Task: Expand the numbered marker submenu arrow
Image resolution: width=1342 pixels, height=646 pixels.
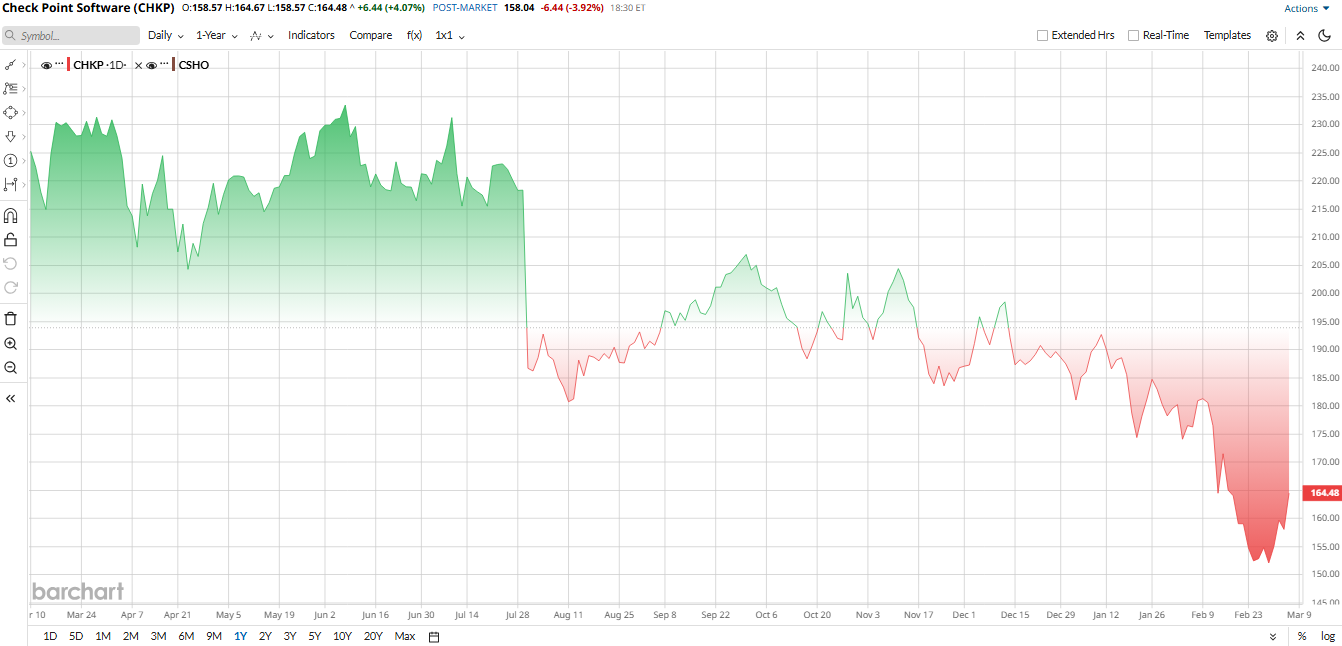Action: point(24,161)
